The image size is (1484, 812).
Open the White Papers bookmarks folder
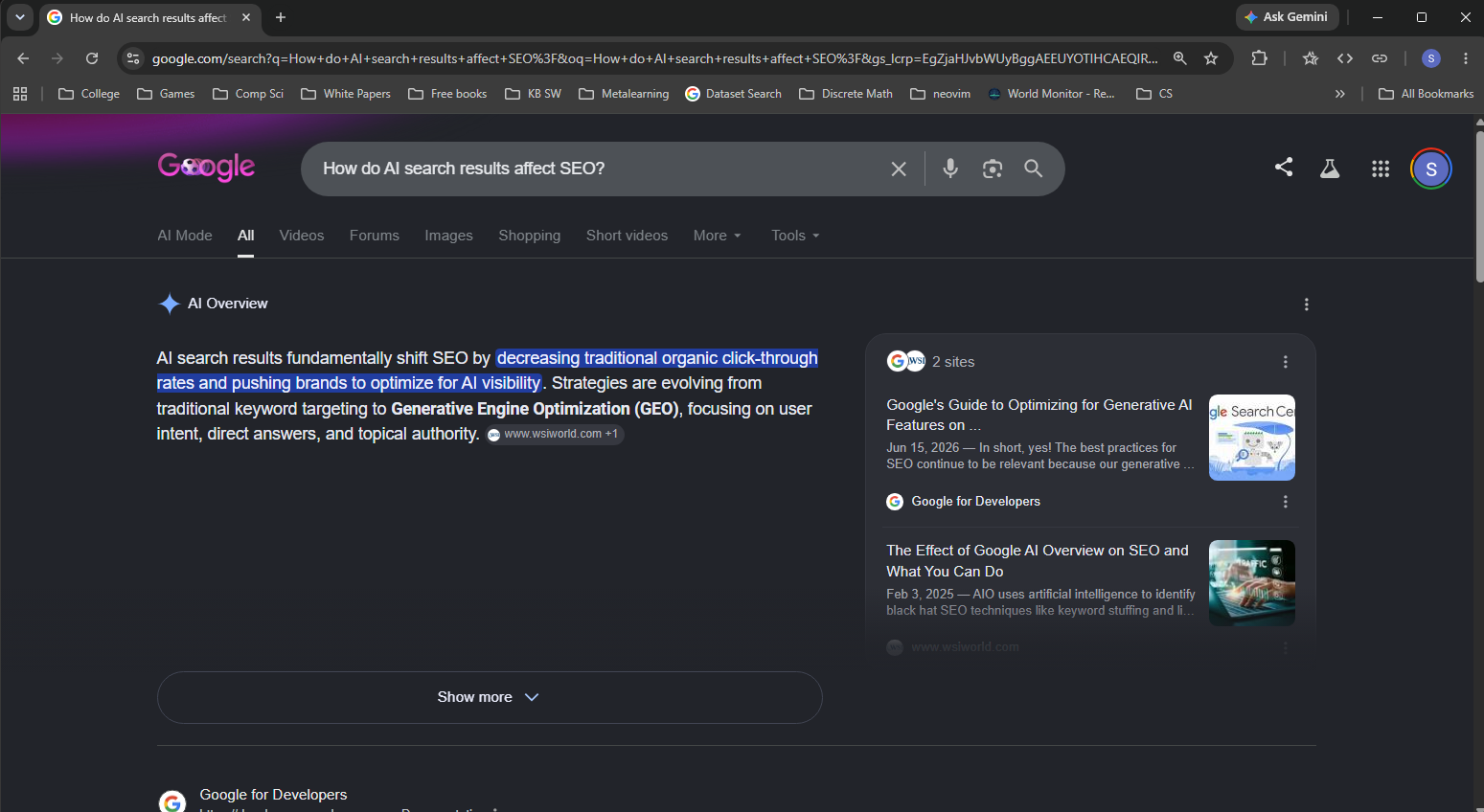(346, 94)
